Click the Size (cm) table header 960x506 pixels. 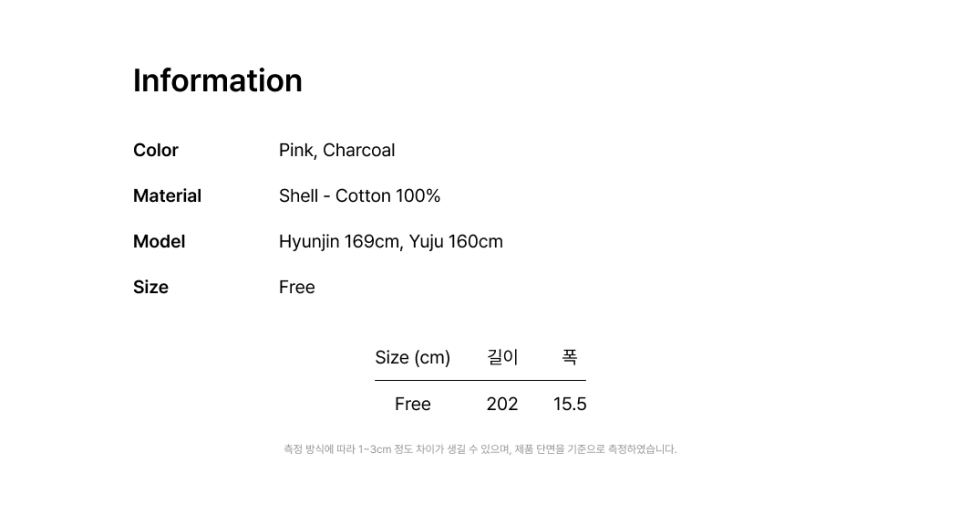(x=413, y=357)
